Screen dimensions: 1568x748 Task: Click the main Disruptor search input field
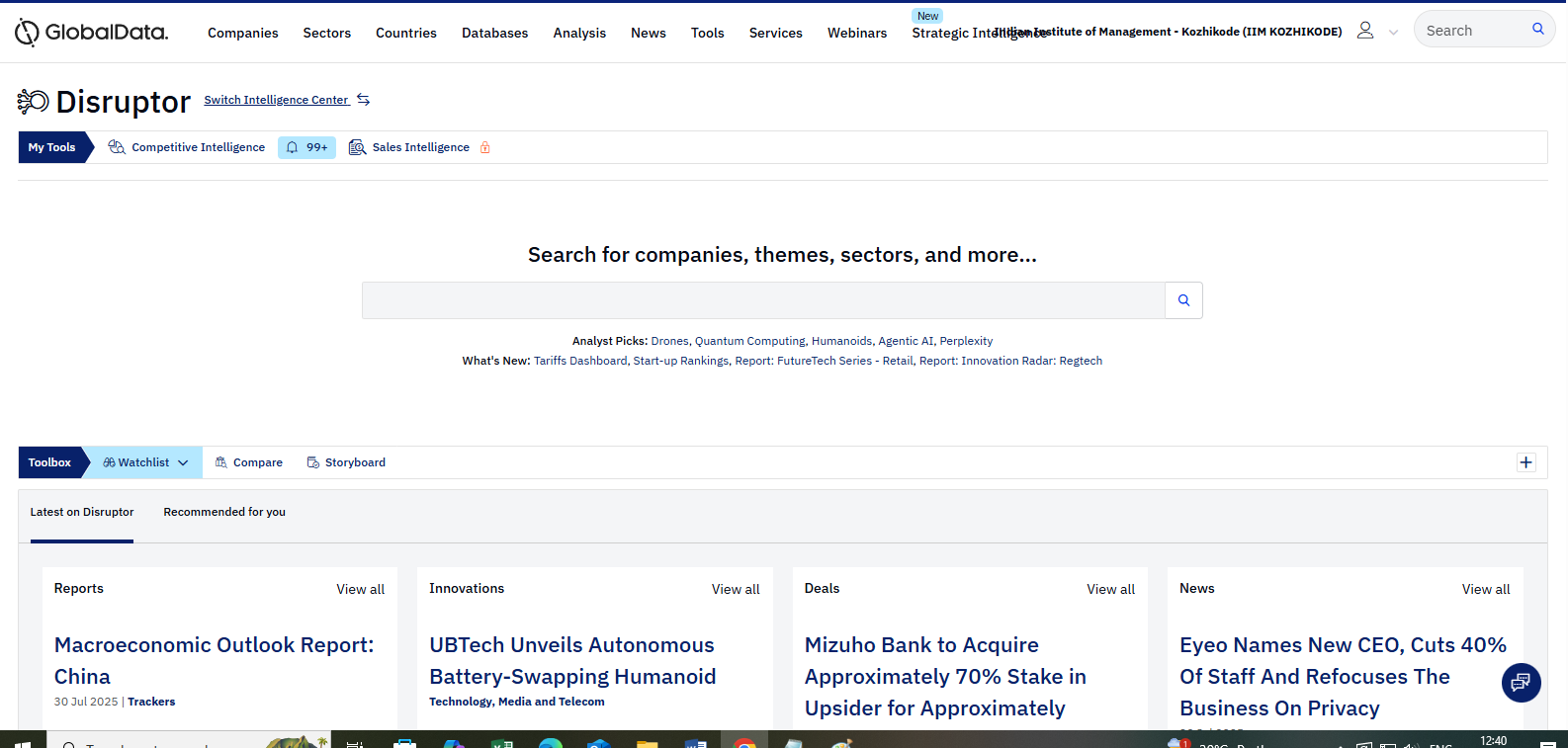tap(762, 300)
